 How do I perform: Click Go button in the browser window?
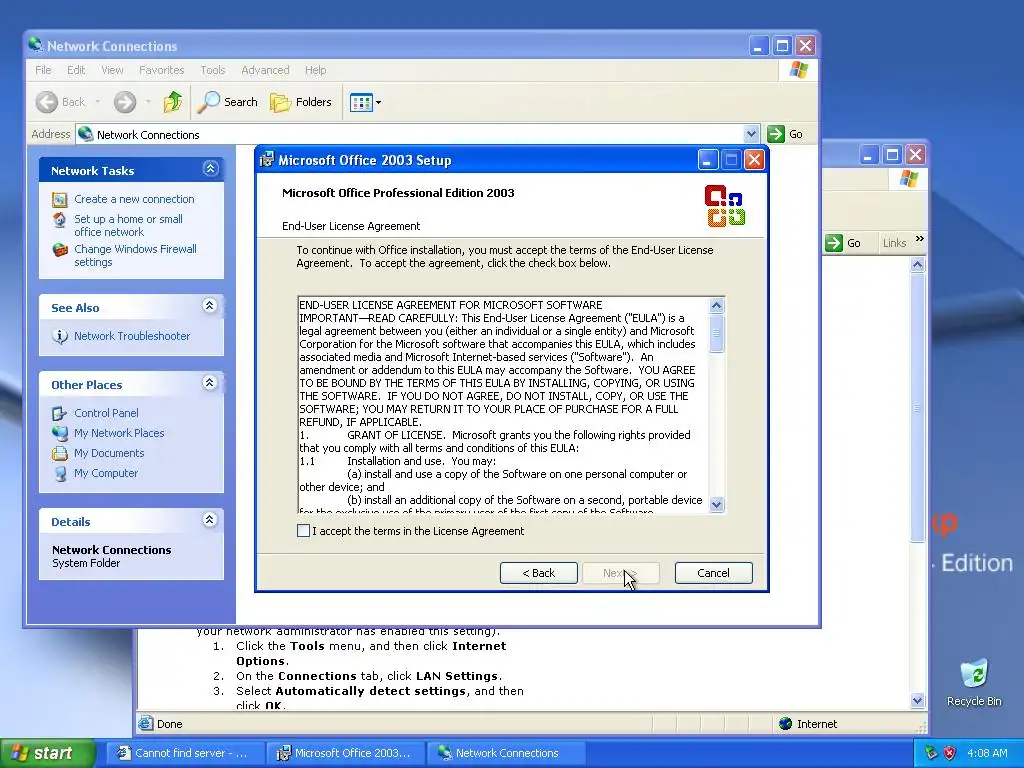point(843,243)
